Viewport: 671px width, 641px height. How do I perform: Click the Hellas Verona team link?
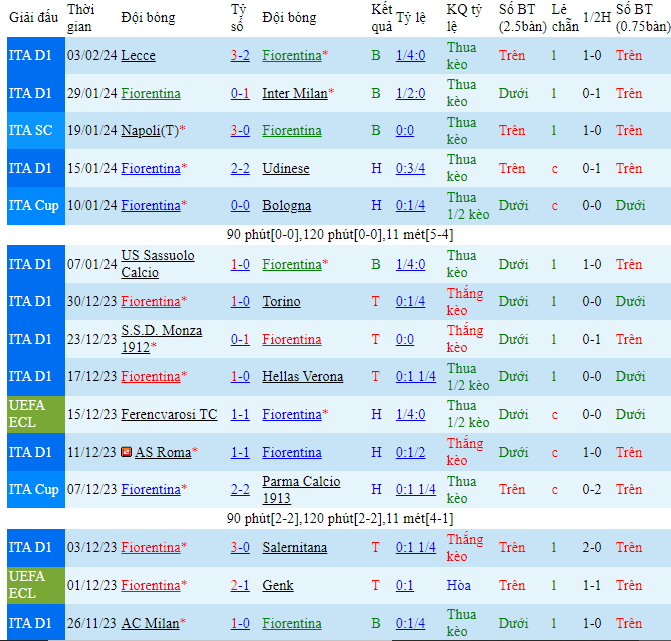[x=302, y=377]
